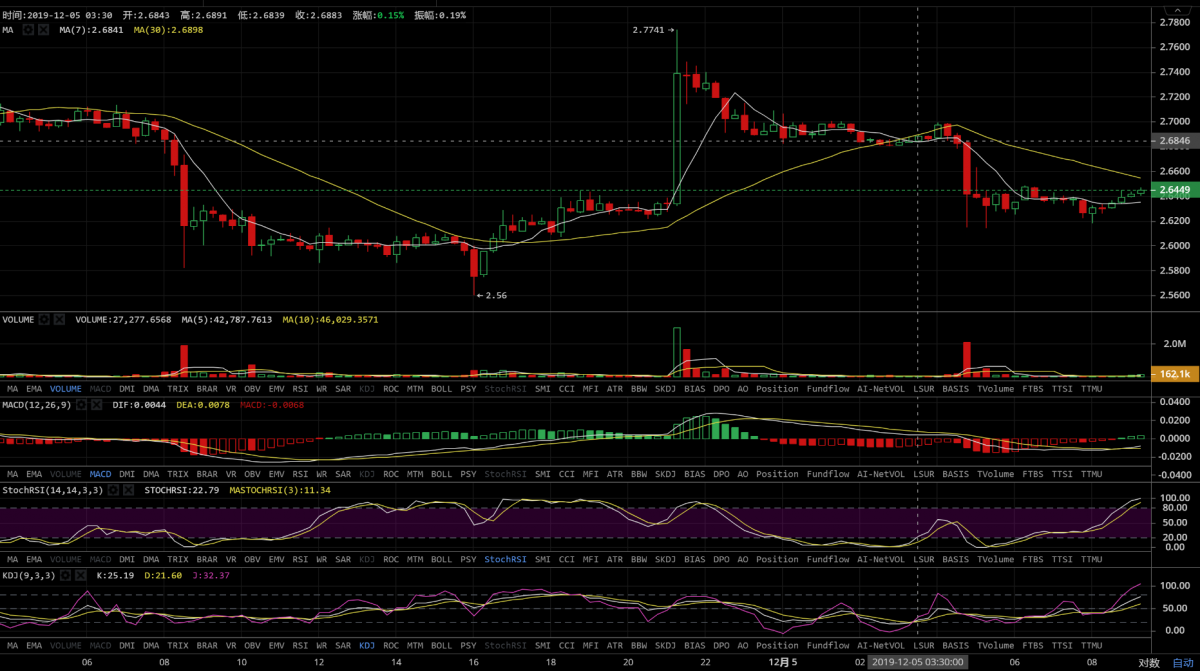Remove the MA indicator with X icon
Viewport: 1200px width, 671px height.
tap(44, 30)
